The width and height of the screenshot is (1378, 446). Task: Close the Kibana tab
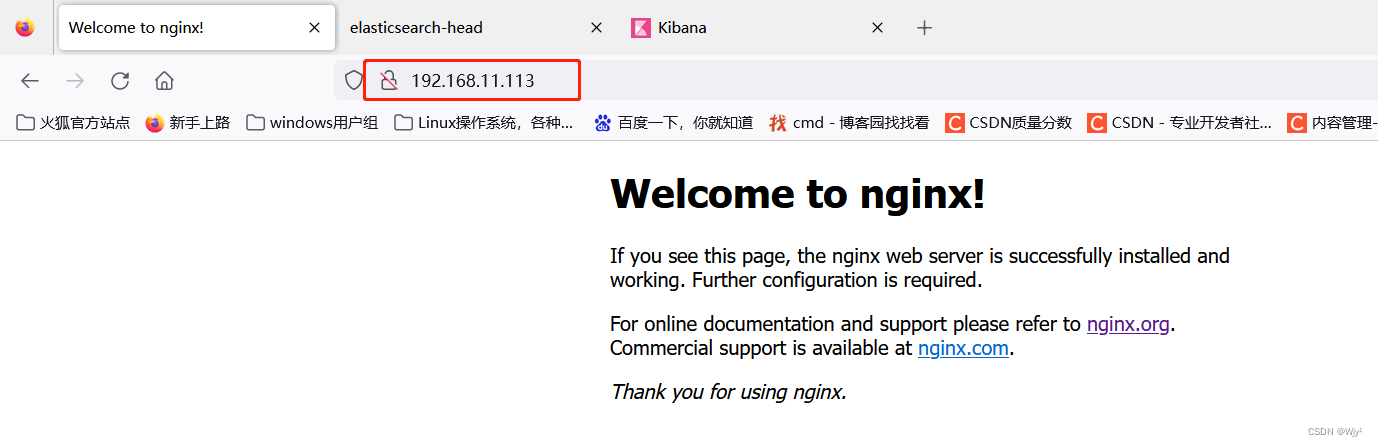click(877, 28)
